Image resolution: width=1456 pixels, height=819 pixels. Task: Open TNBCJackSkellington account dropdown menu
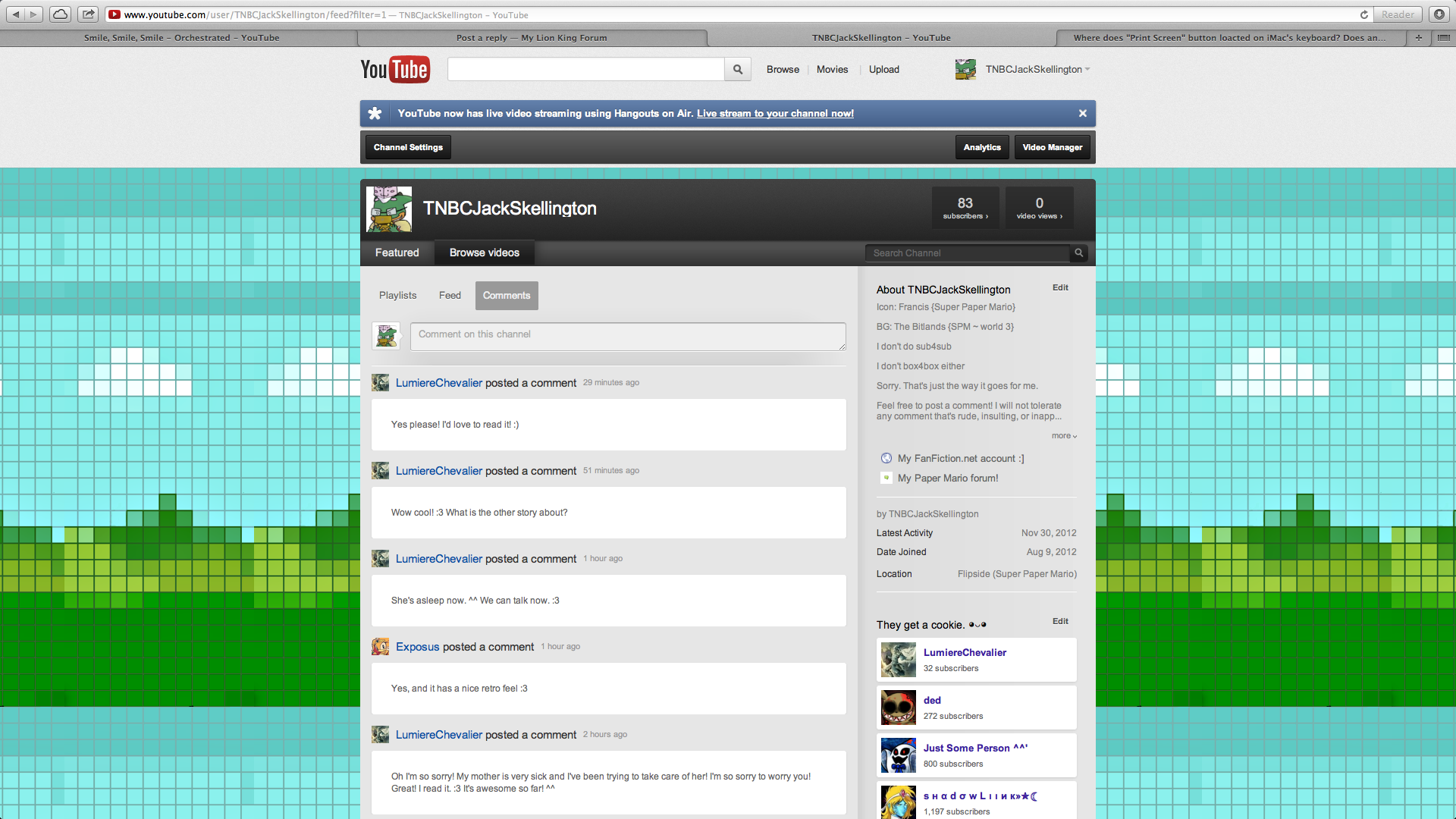pyautogui.click(x=1087, y=69)
